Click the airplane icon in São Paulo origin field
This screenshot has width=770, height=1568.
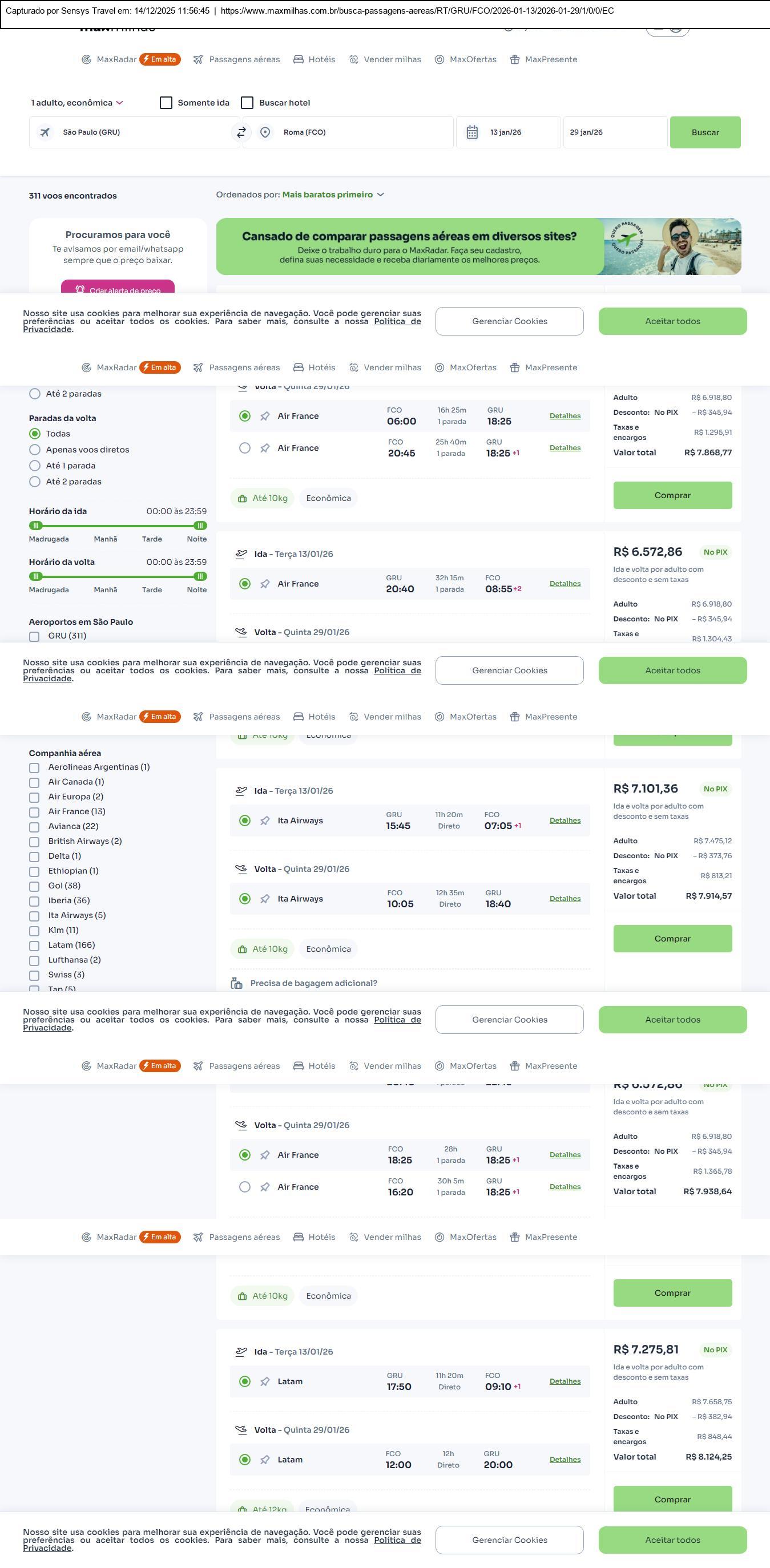click(x=45, y=132)
